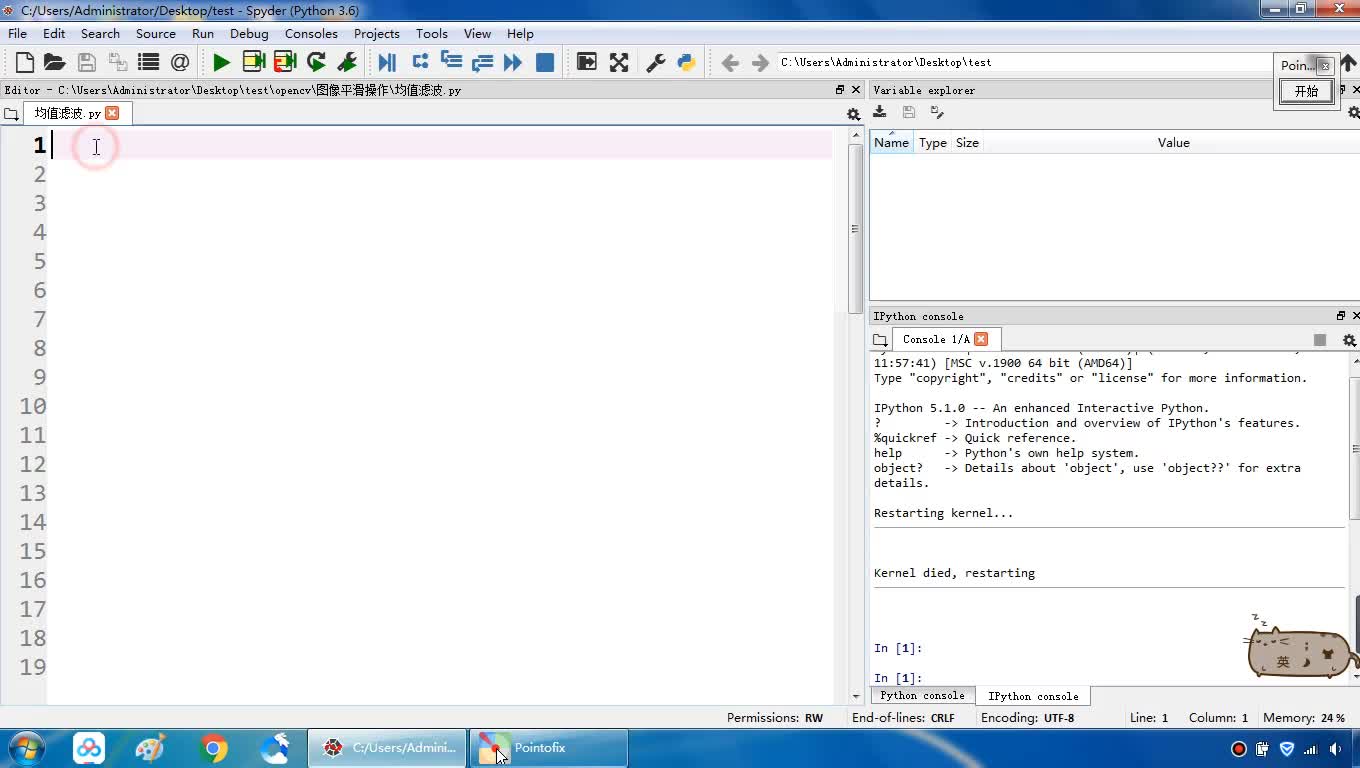Open Preferences via the wrench icon

(x=656, y=63)
